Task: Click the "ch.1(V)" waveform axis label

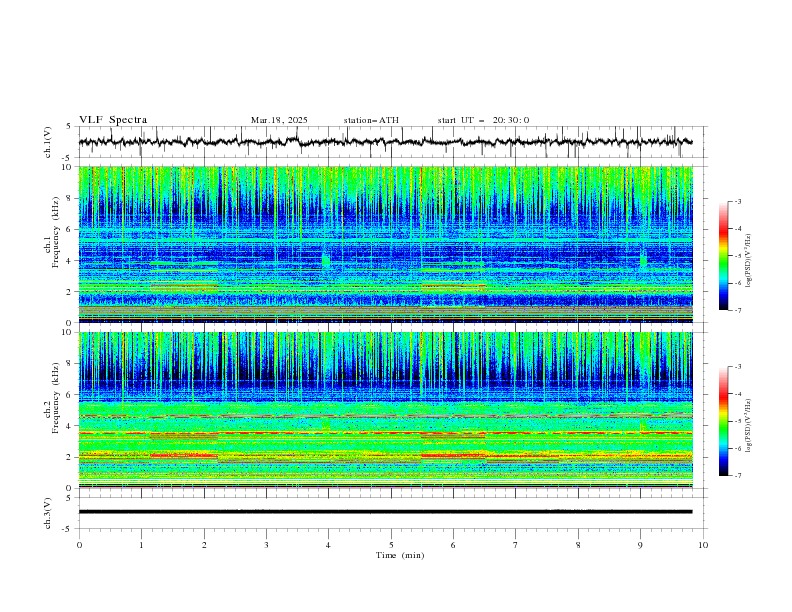Action: [48, 142]
